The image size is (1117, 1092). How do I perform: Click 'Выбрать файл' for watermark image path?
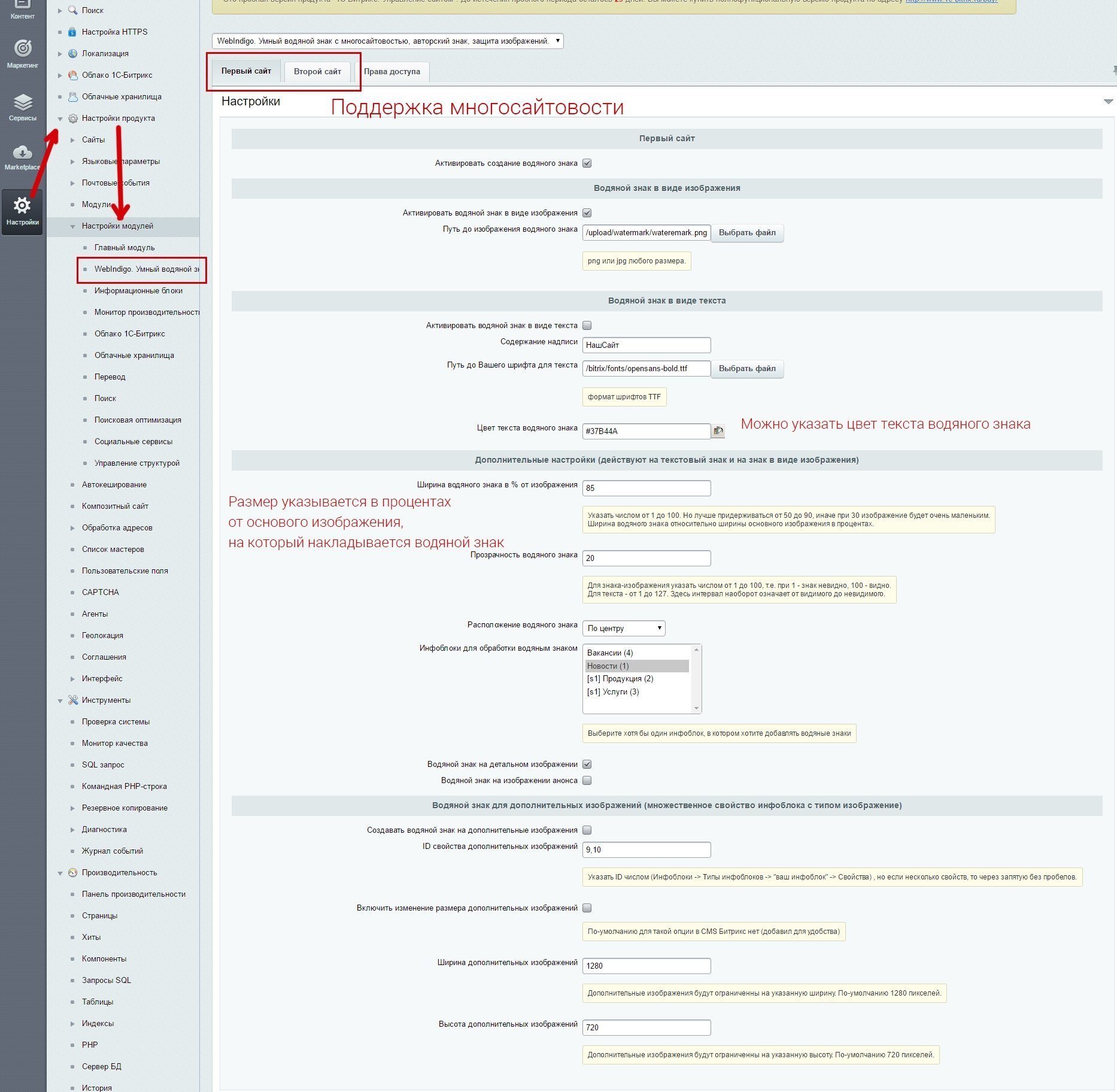pos(746,233)
